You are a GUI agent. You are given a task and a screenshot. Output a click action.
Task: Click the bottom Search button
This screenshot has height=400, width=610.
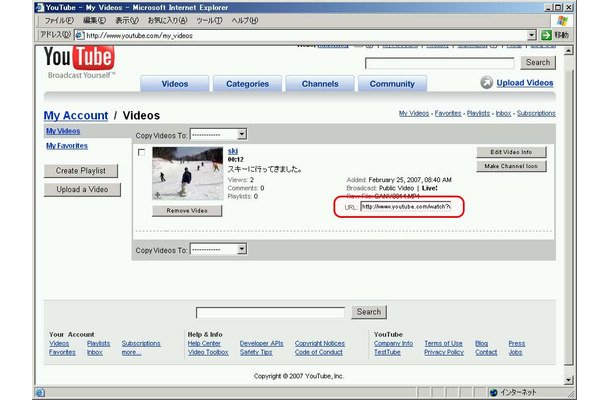[x=369, y=312]
